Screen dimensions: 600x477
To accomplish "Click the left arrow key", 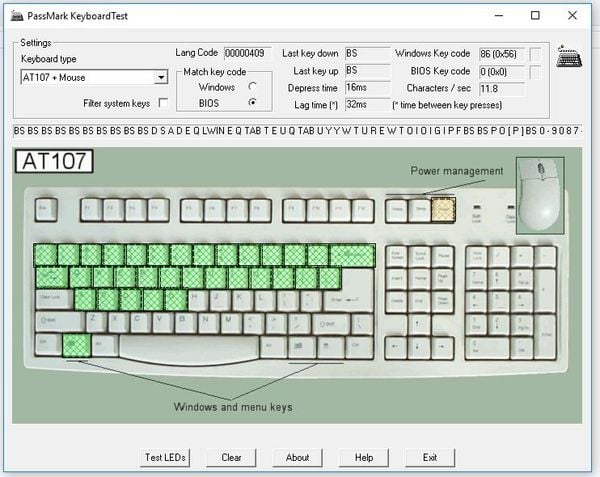I will [x=396, y=347].
